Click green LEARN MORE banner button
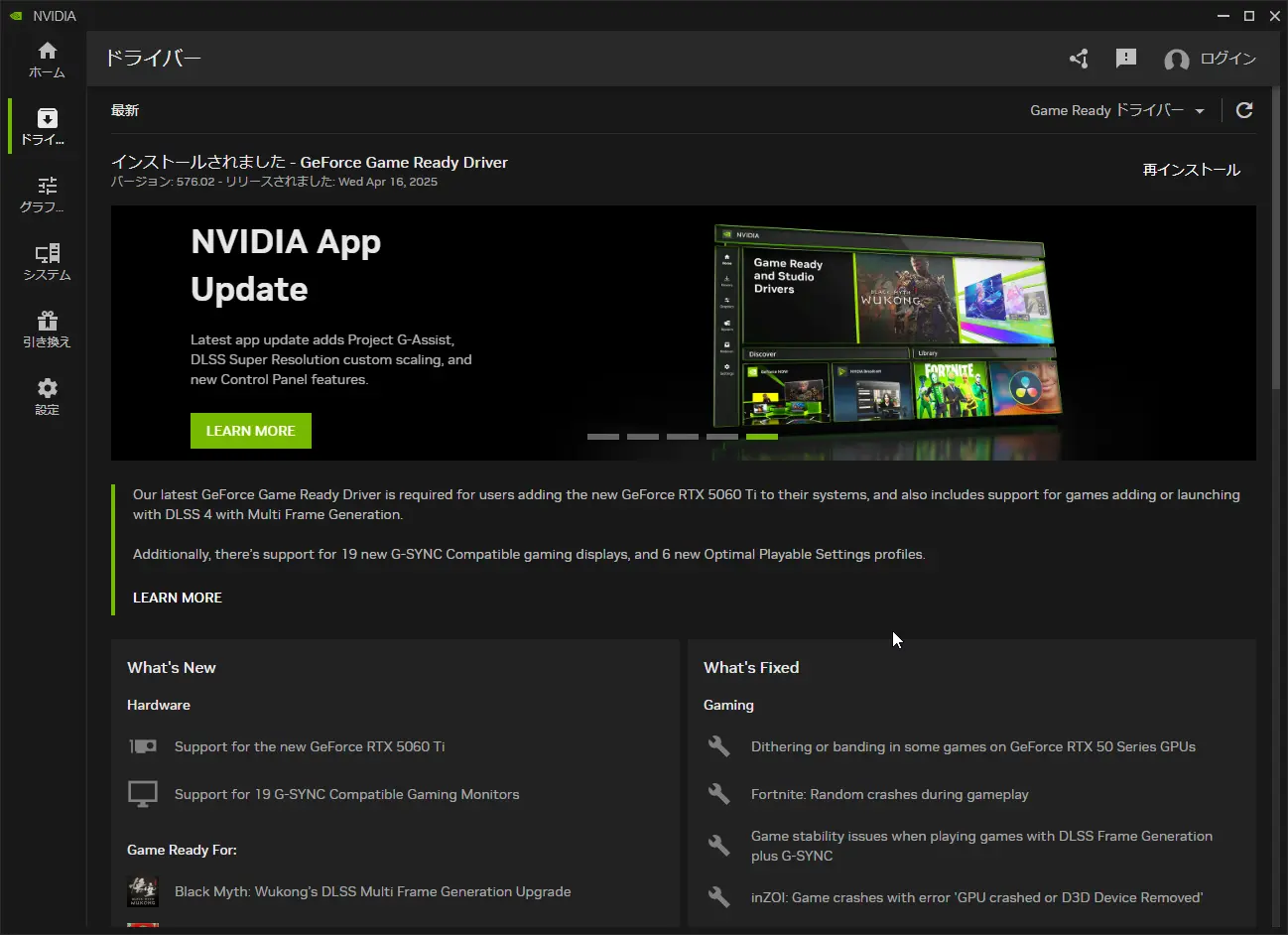 coord(251,431)
